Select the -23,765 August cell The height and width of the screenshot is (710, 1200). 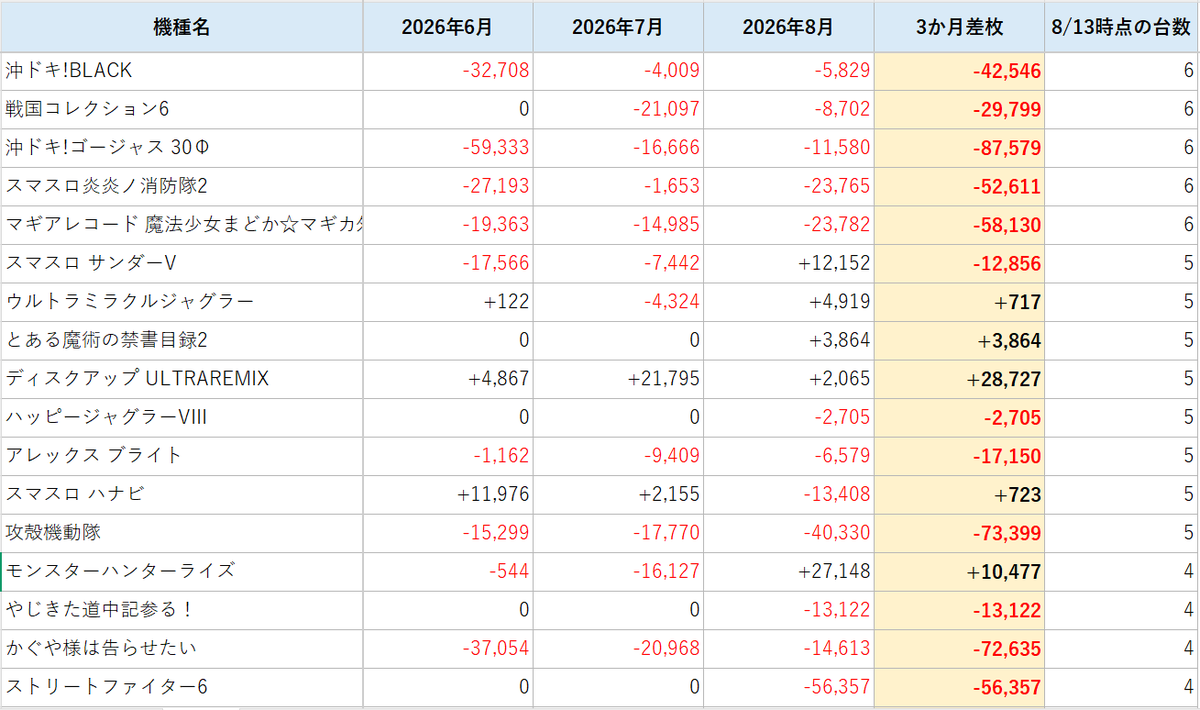[x=789, y=186]
